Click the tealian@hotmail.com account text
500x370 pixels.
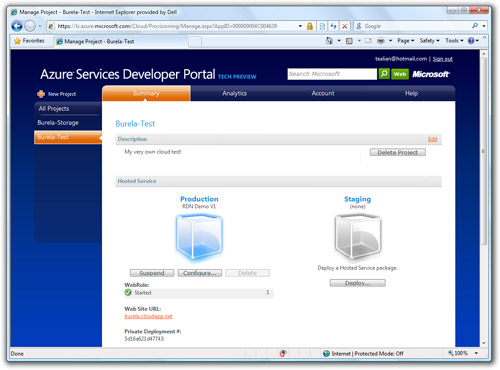point(401,59)
